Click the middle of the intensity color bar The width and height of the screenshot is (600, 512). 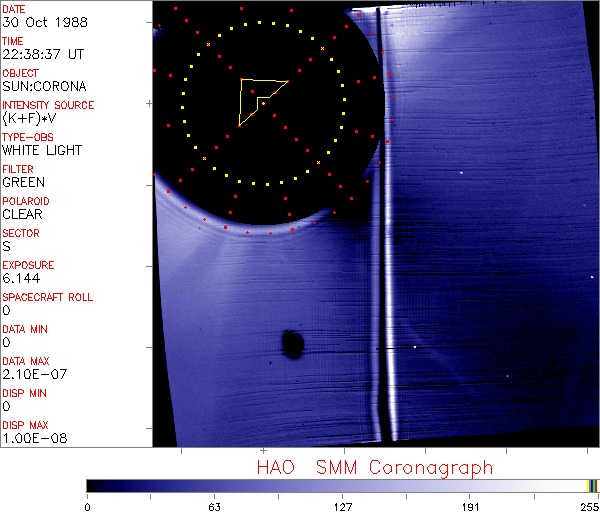pos(342,485)
